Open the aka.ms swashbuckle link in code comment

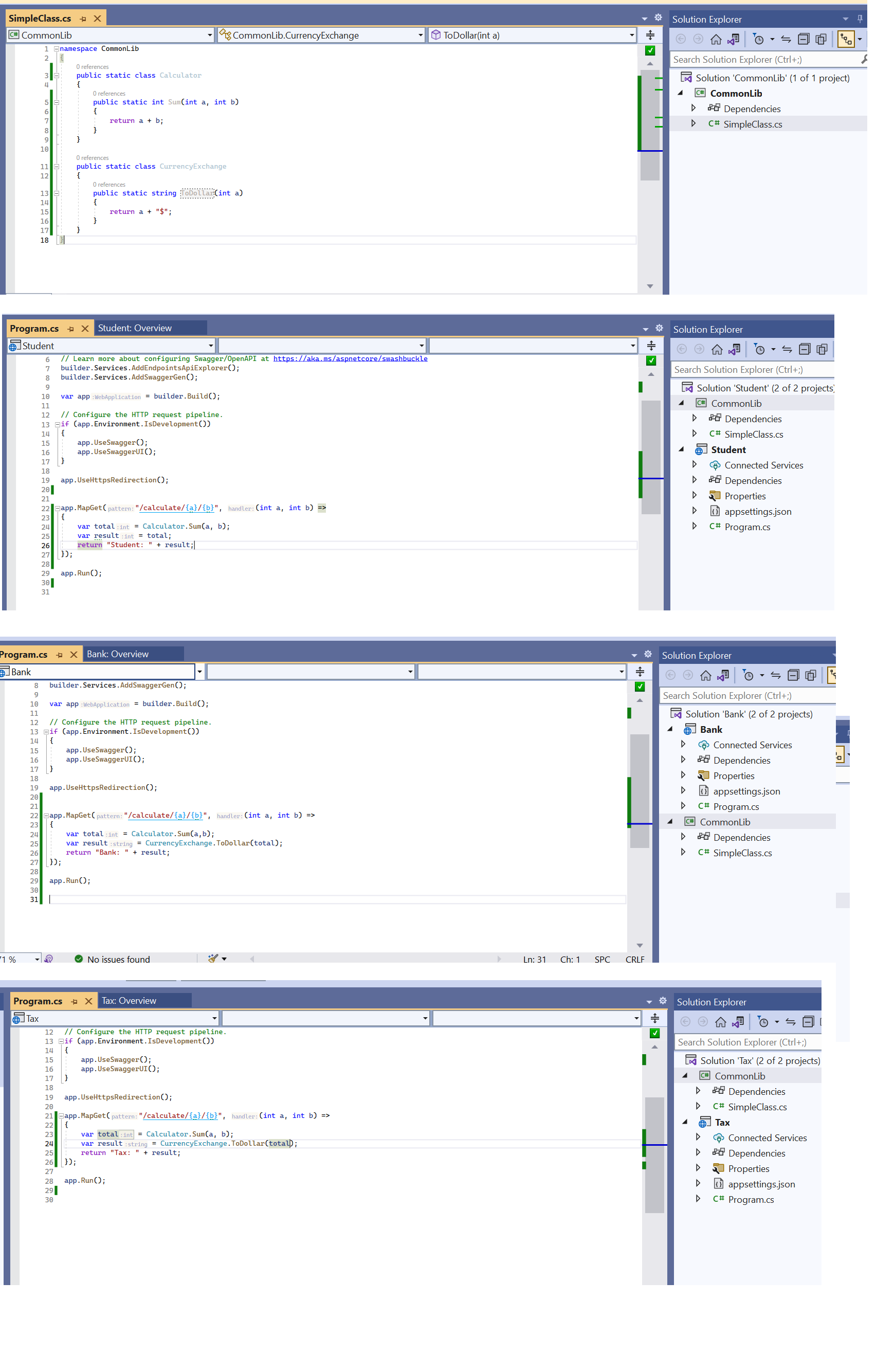pyautogui.click(x=350, y=359)
